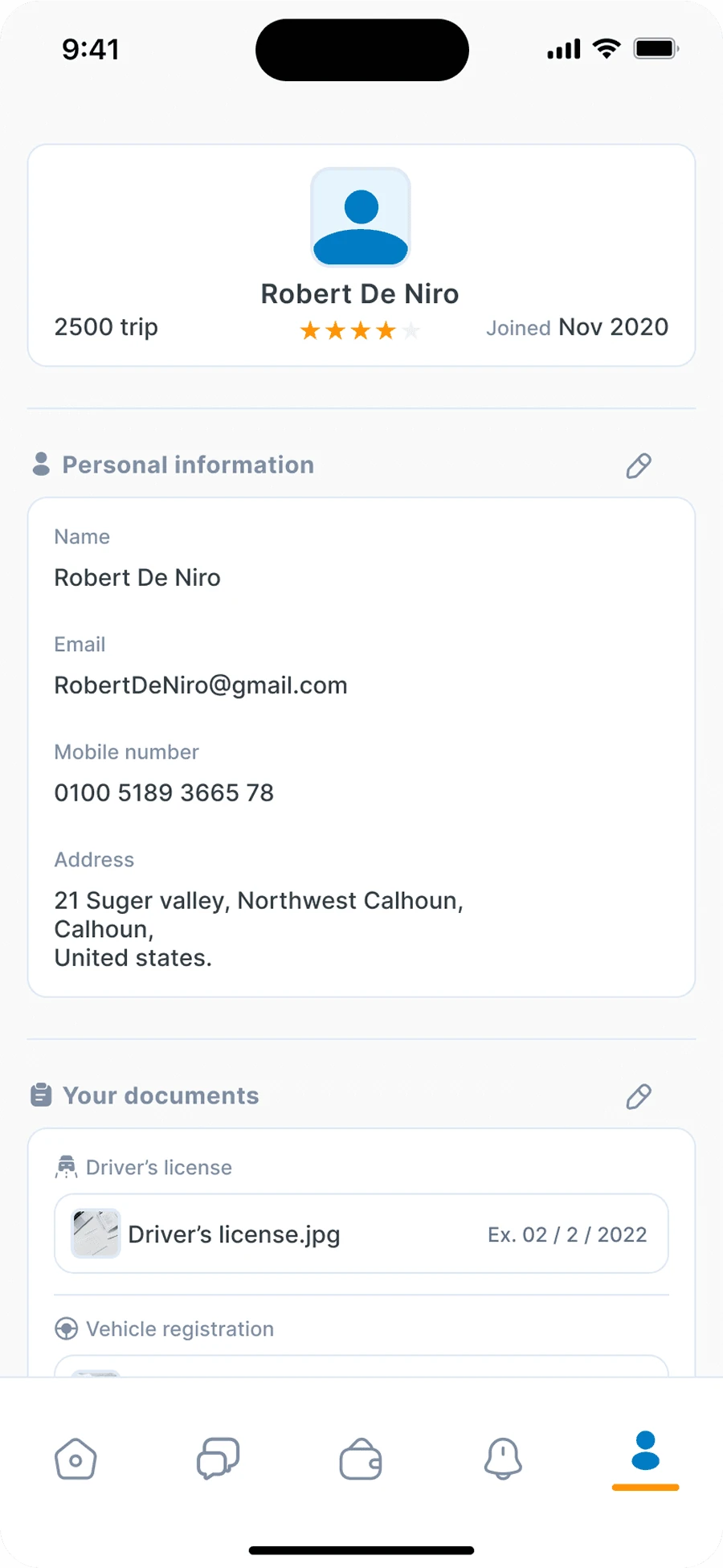Select the address text block
Screen dimensions: 723x1568
tap(259, 929)
